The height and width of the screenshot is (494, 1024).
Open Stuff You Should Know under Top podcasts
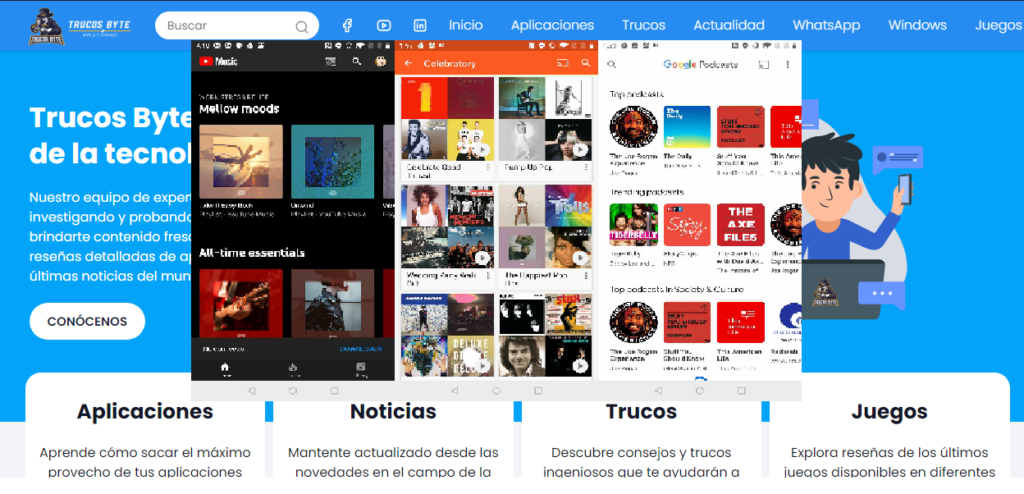click(x=741, y=127)
